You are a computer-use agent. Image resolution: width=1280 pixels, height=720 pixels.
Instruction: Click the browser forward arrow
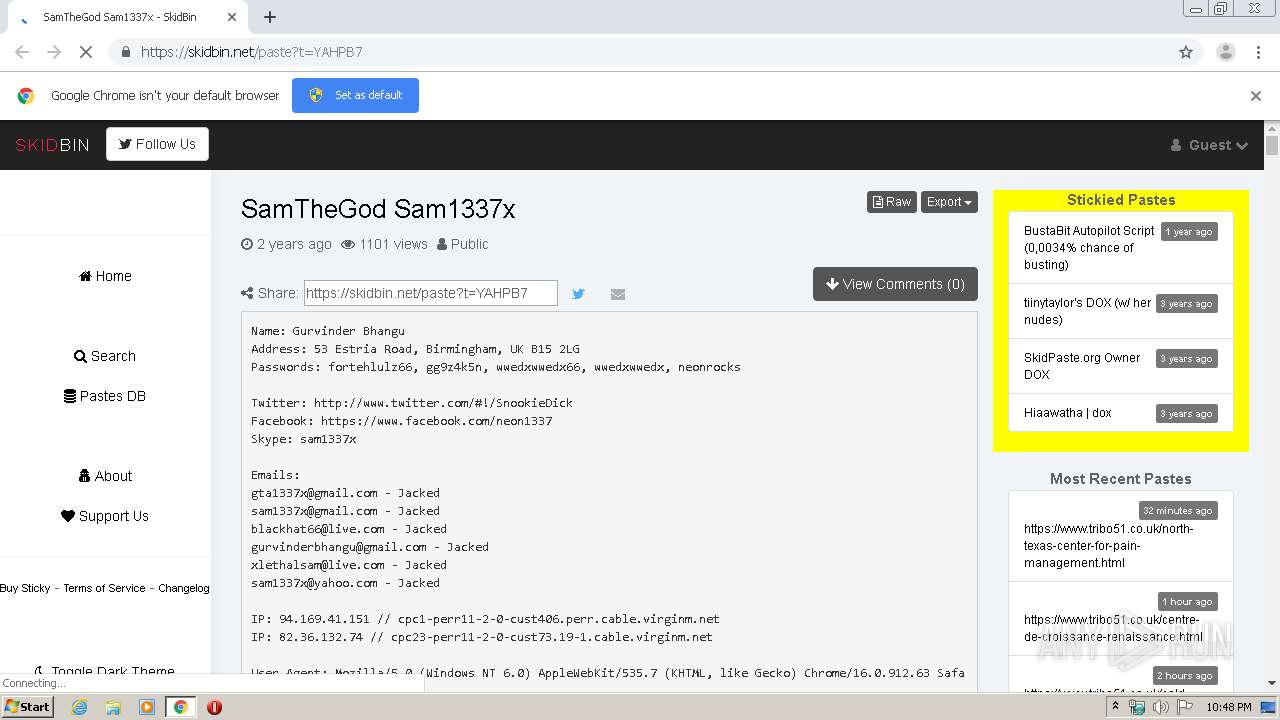pyautogui.click(x=54, y=52)
